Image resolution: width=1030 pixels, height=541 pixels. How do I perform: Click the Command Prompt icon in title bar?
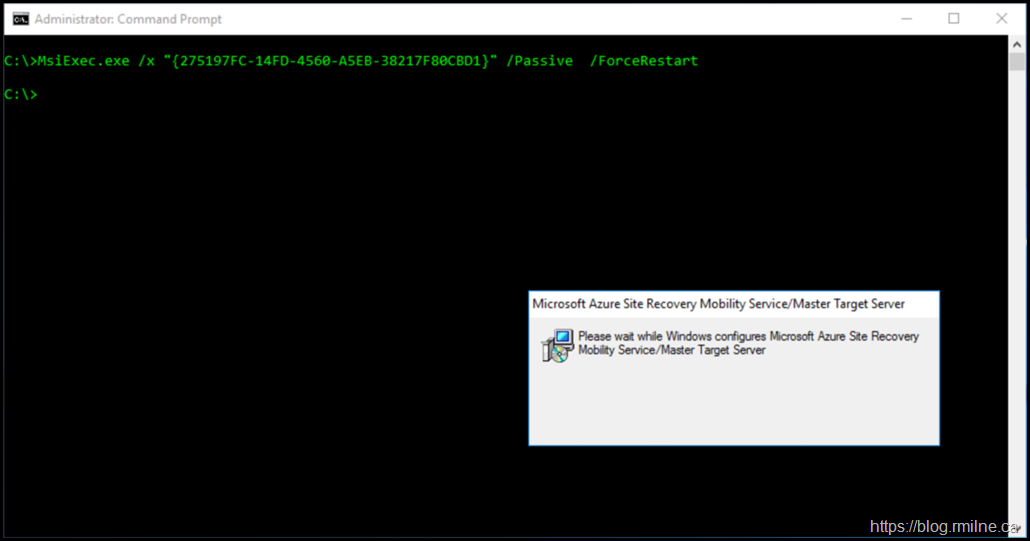point(20,19)
